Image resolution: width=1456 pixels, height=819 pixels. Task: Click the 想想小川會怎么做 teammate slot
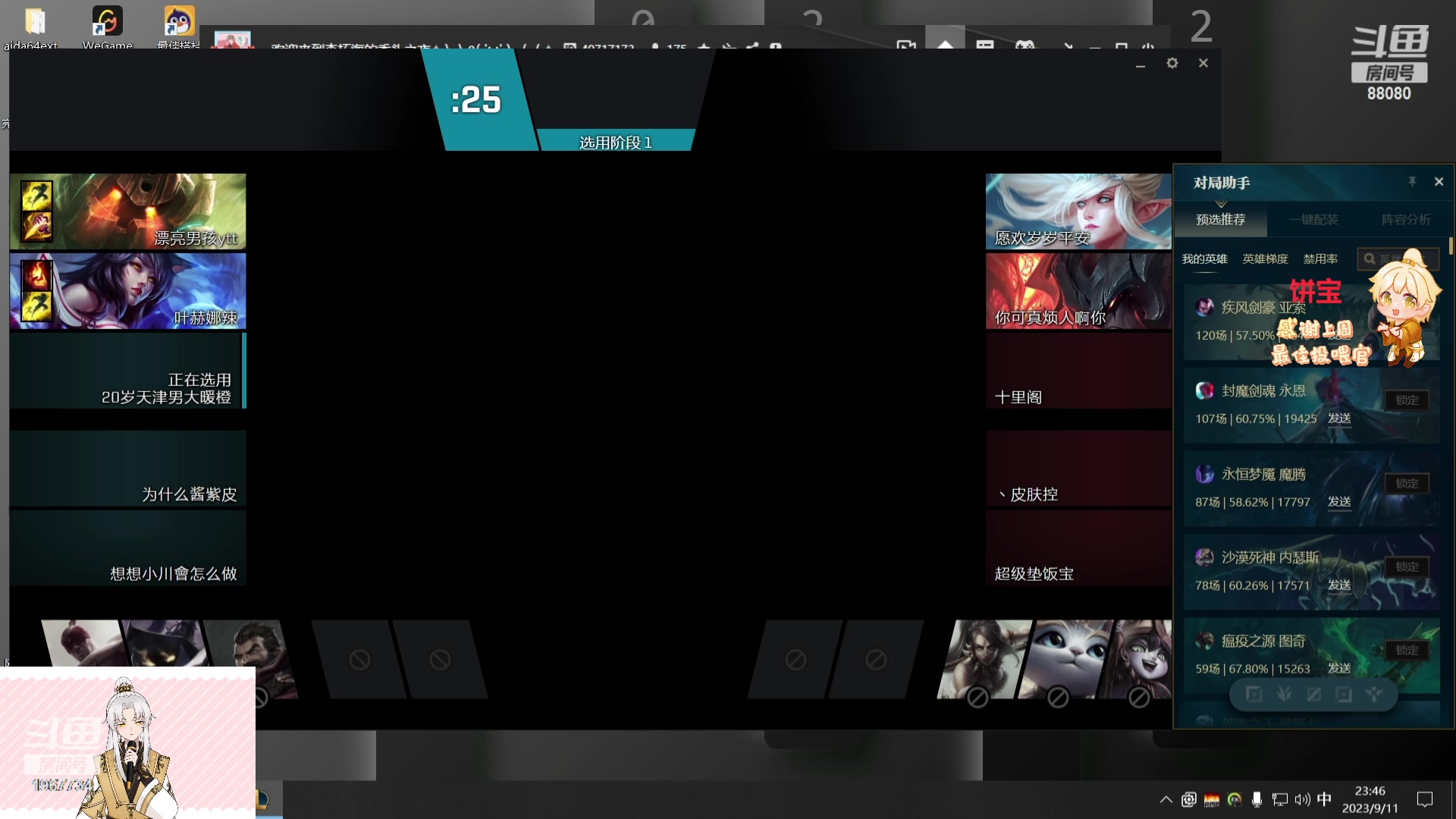(128, 548)
